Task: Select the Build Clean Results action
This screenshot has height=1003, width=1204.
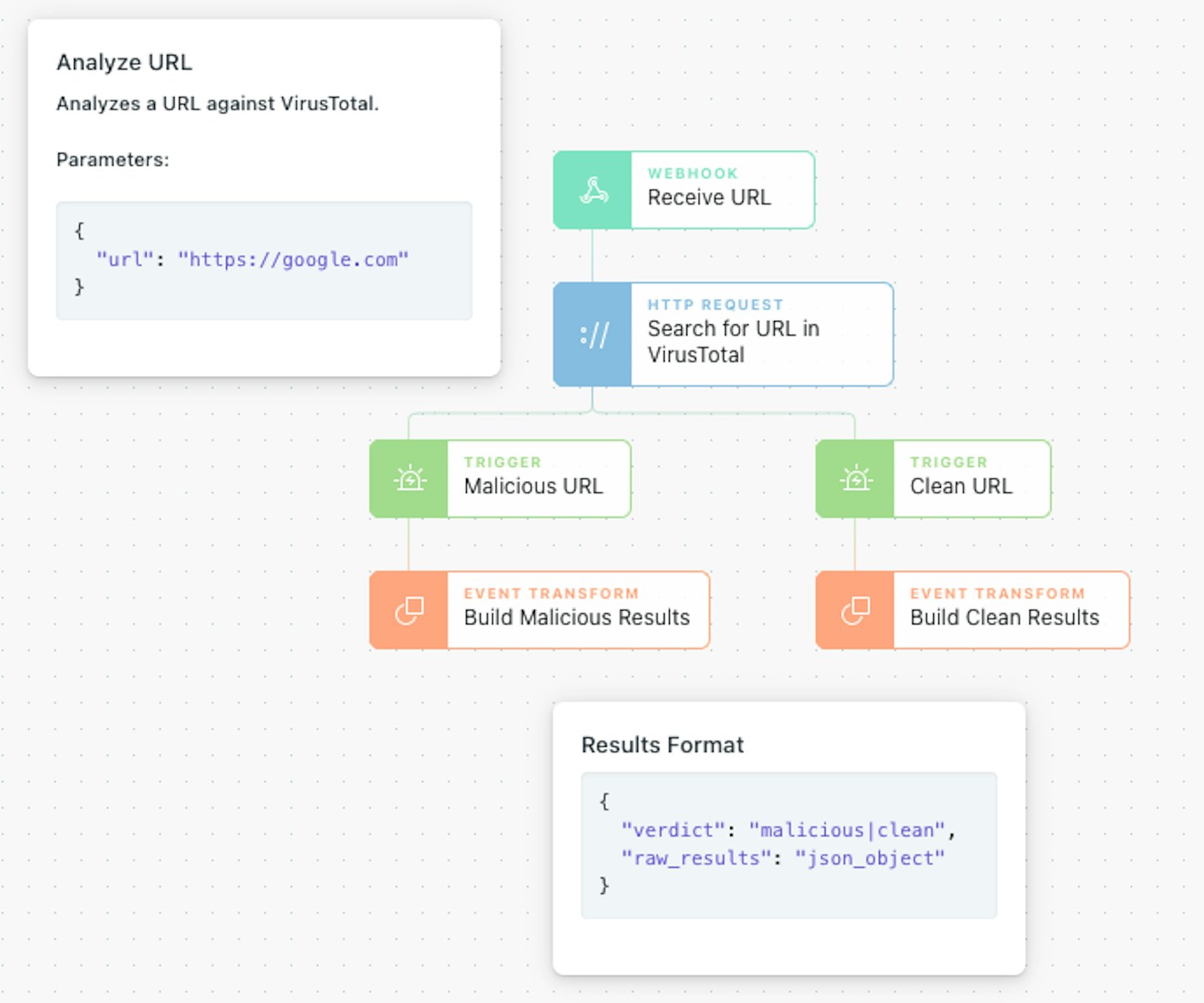Action: (1004, 617)
